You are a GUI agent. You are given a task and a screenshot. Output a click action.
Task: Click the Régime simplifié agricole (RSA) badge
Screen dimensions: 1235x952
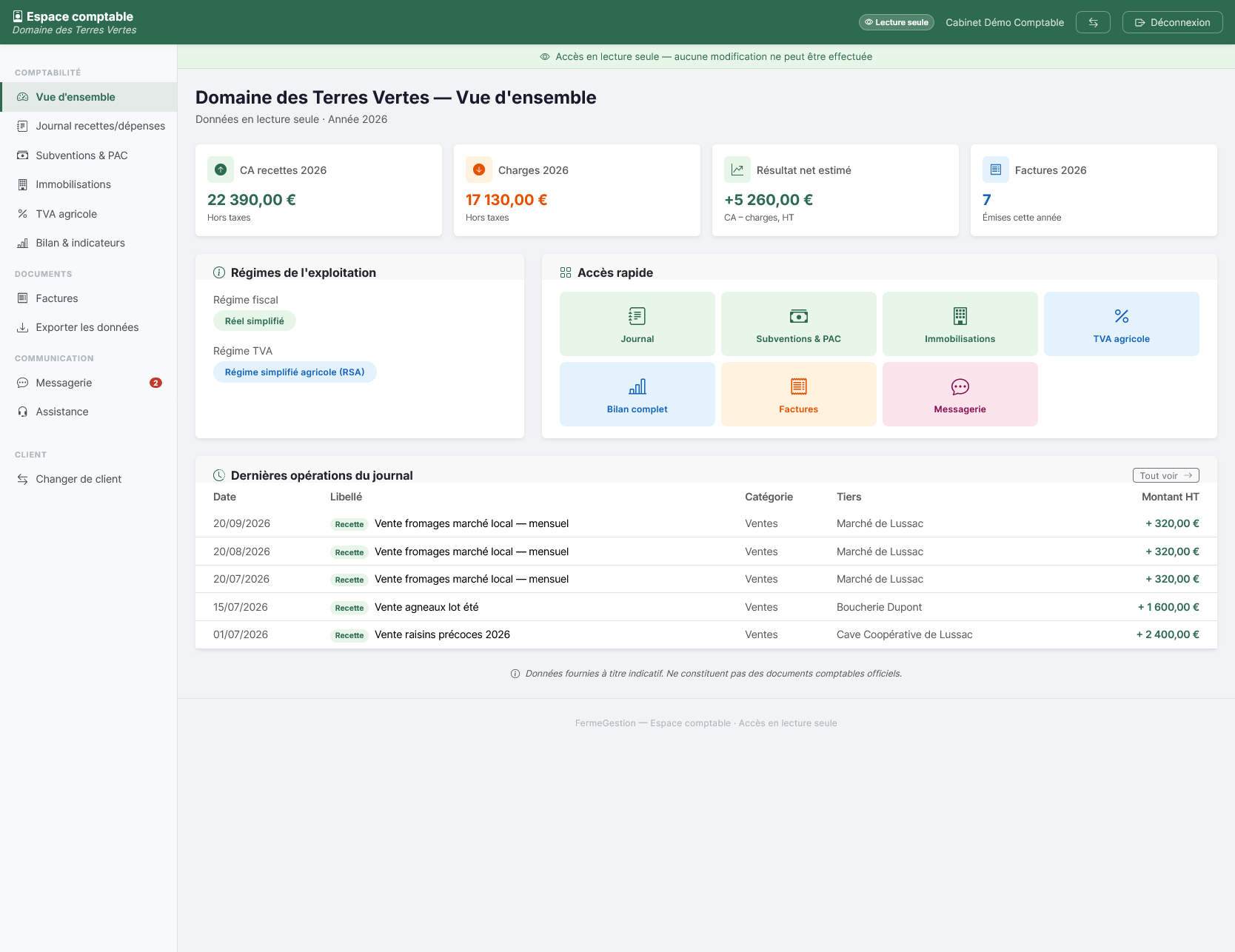[295, 372]
